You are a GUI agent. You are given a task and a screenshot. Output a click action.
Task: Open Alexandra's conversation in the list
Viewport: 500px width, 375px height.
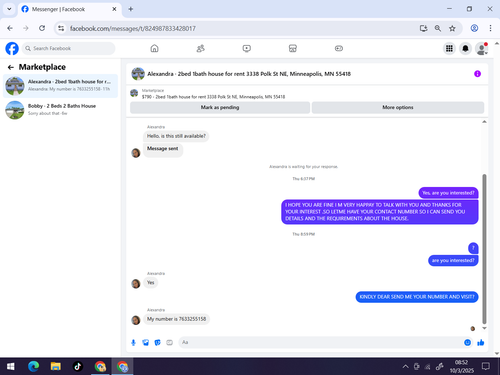(x=60, y=86)
